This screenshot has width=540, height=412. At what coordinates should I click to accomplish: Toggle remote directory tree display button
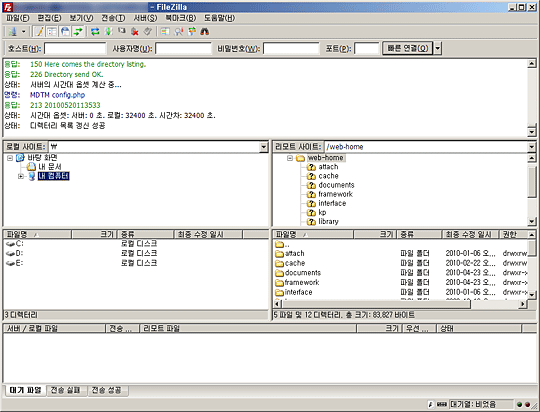(65, 32)
